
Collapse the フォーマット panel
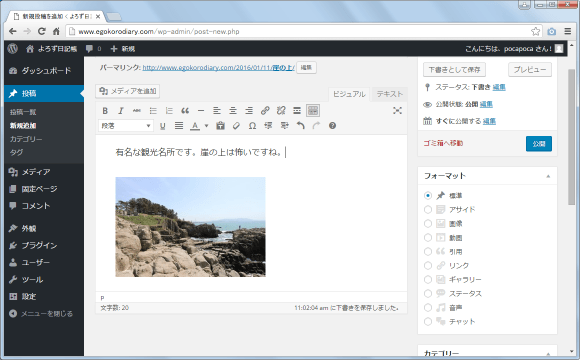coord(548,176)
